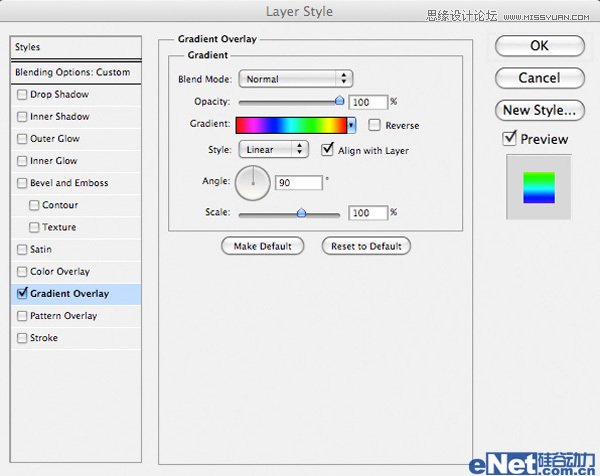Expand the gradient picker arrow
The image size is (600, 476).
(x=351, y=126)
